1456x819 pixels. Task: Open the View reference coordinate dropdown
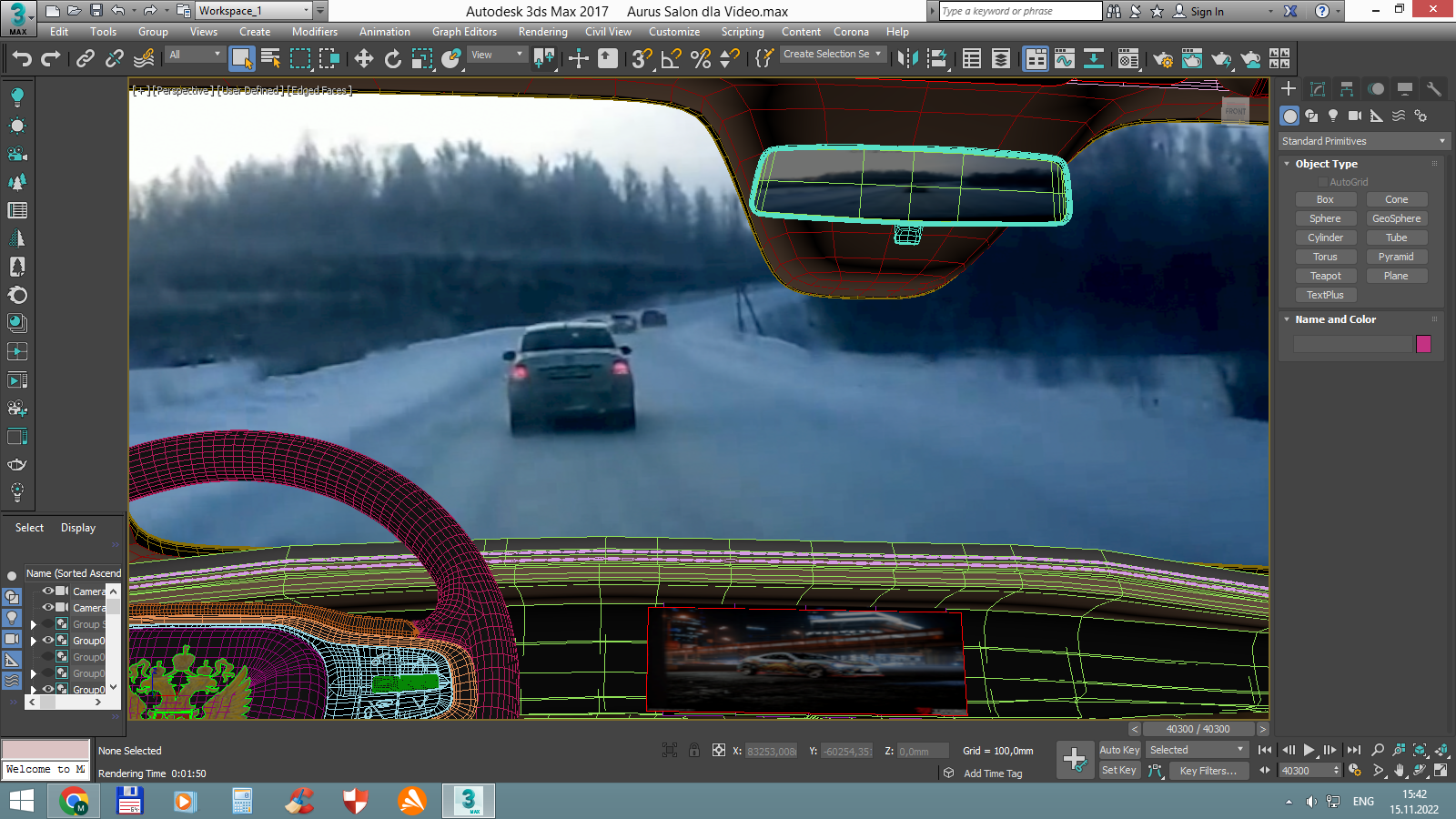click(x=497, y=55)
